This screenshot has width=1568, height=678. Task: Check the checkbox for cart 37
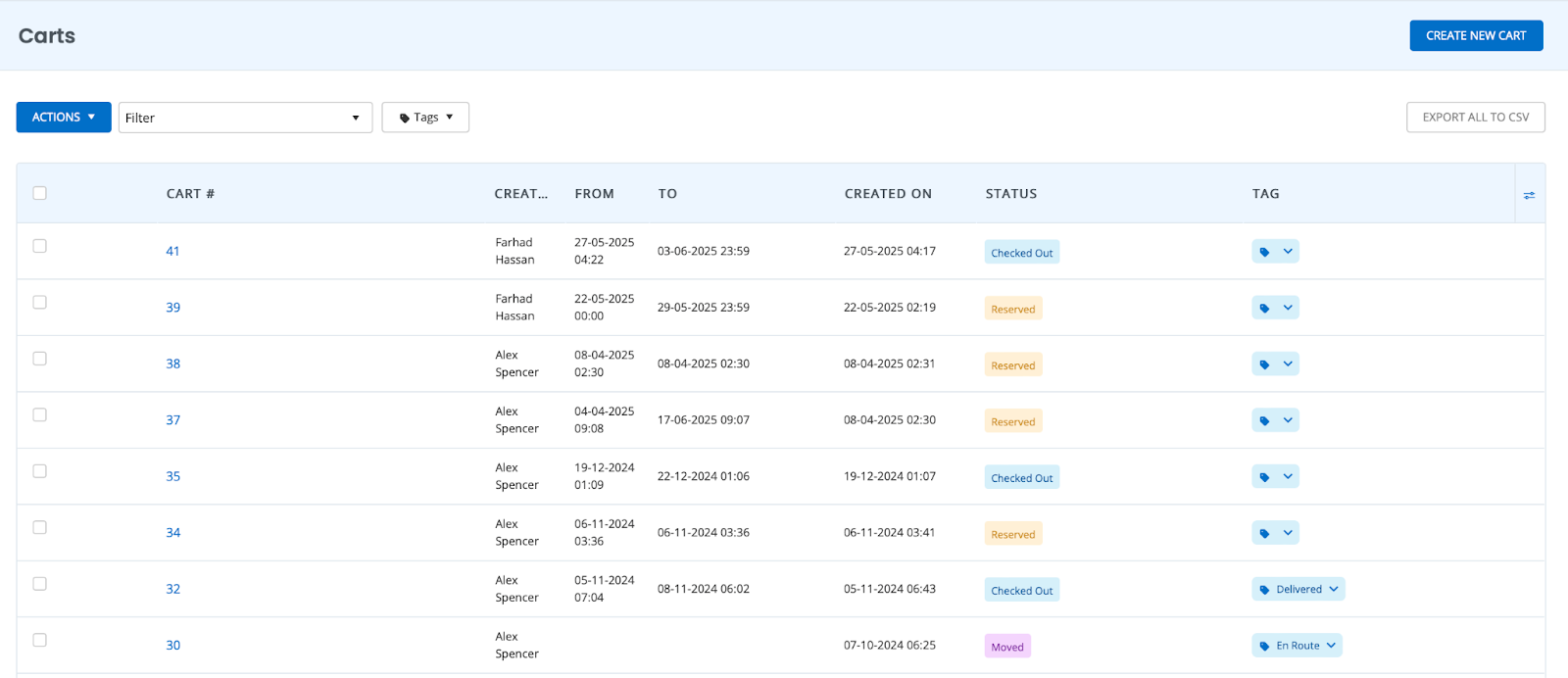[39, 414]
